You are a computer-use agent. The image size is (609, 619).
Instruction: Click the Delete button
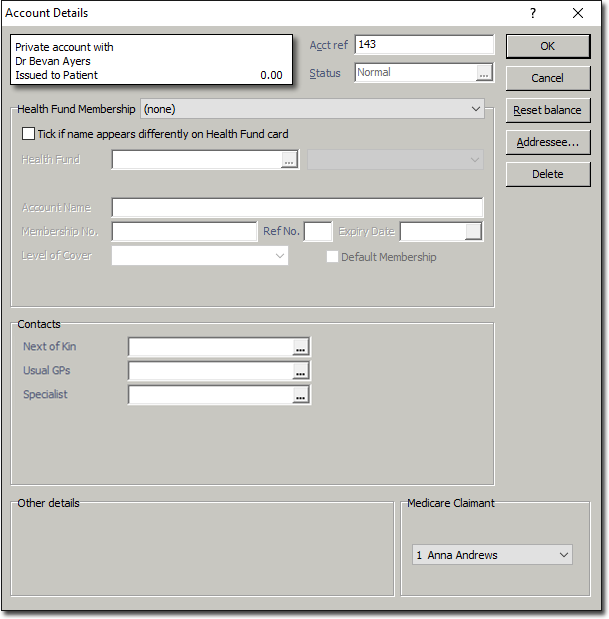(x=547, y=174)
